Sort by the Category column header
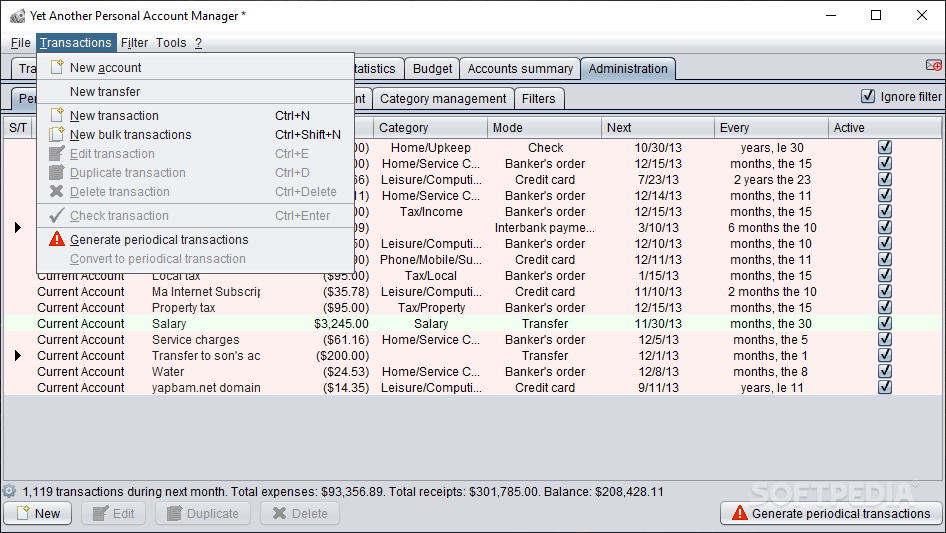 click(430, 127)
